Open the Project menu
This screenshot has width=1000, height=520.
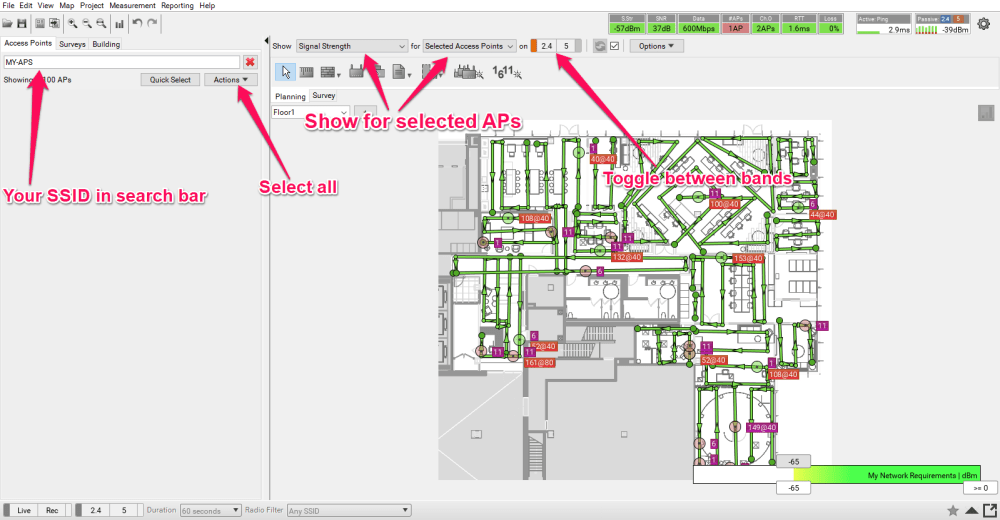[x=92, y=5]
